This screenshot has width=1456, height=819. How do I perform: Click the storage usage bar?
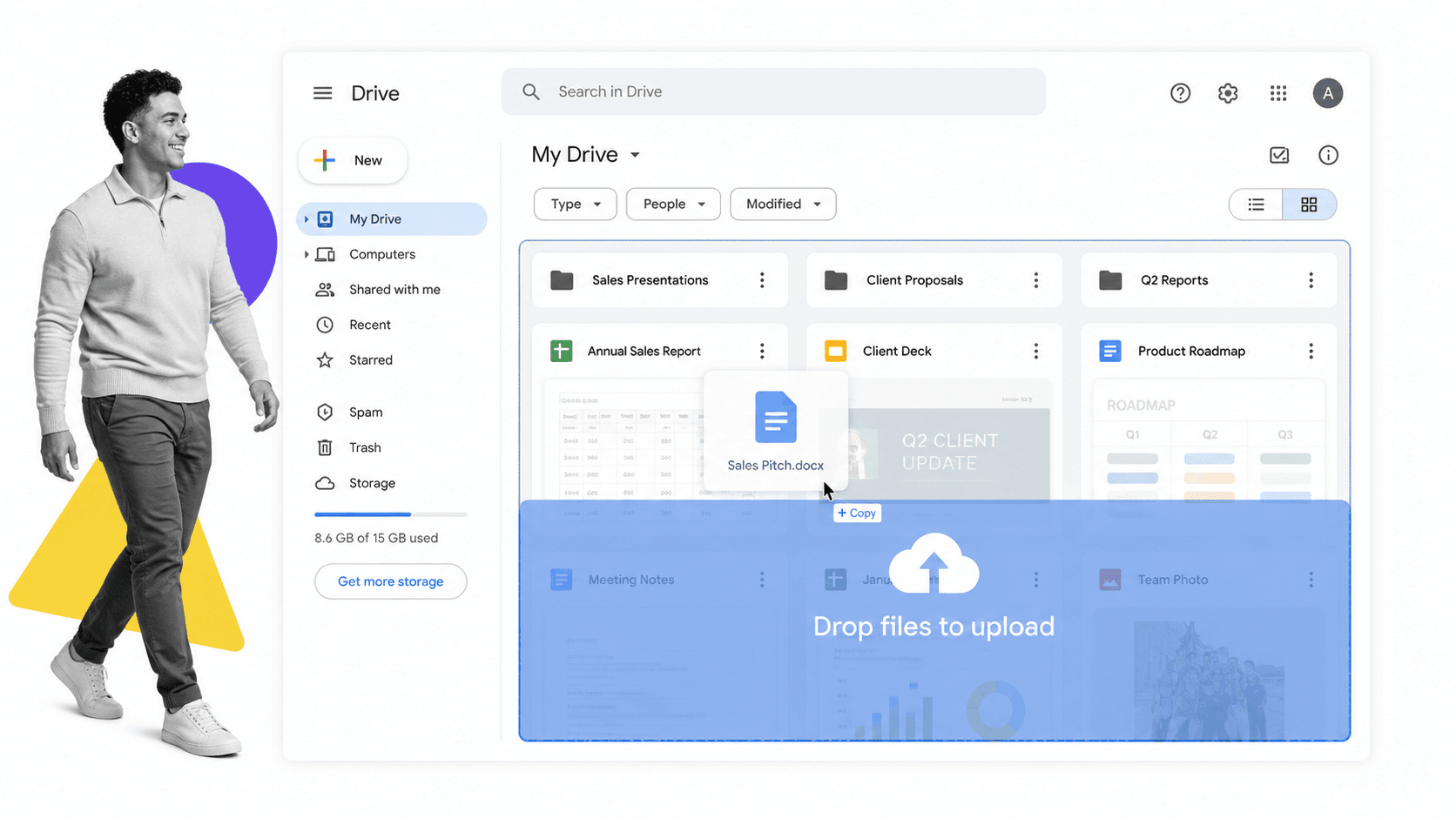pyautogui.click(x=391, y=514)
